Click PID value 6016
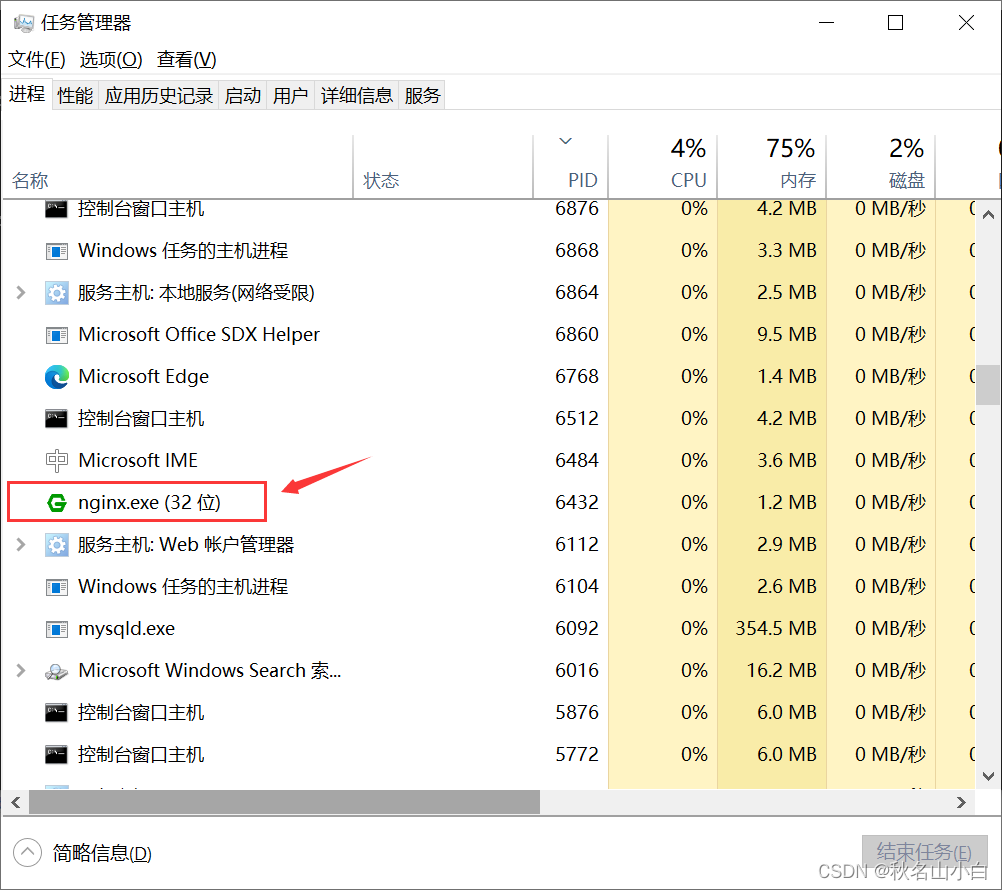 click(x=577, y=670)
